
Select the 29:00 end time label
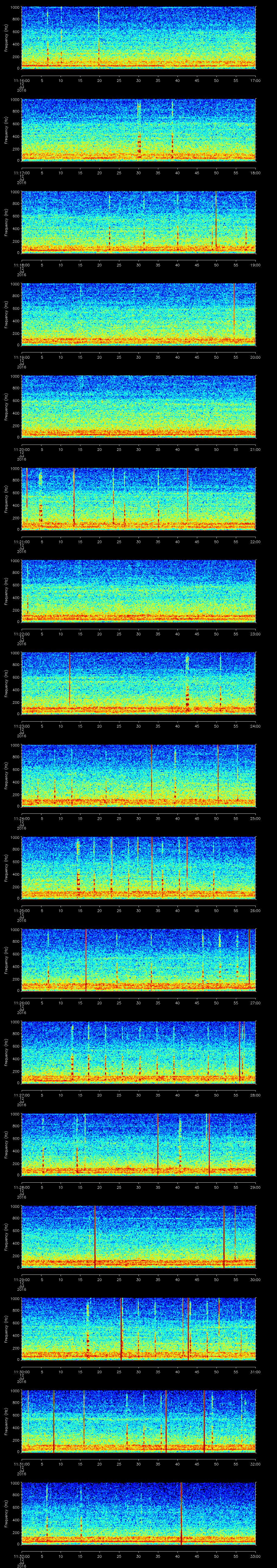255,1187
